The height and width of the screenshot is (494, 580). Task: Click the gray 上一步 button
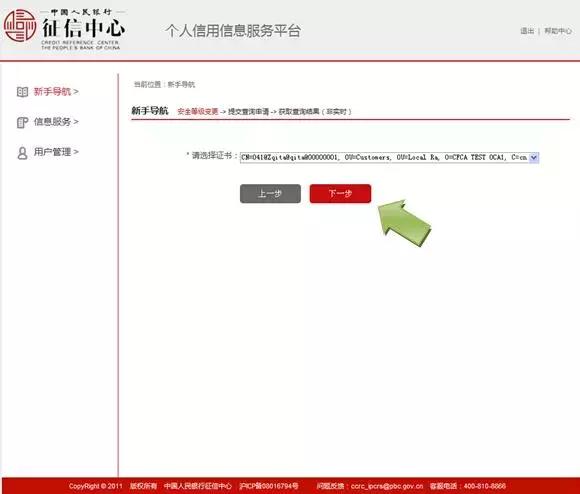coord(270,193)
